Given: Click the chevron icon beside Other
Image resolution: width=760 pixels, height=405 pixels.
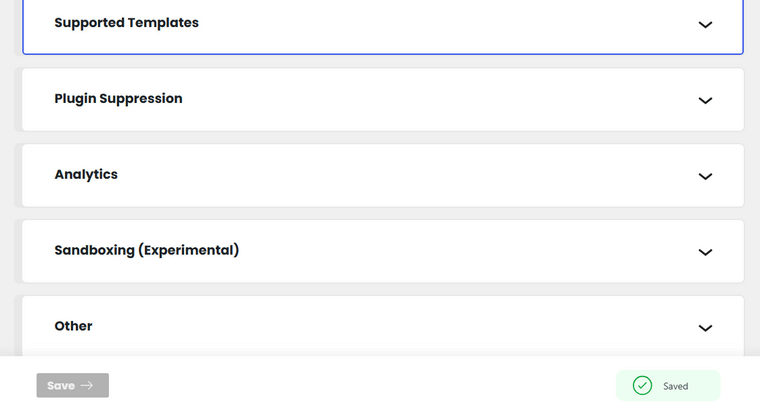Looking at the screenshot, I should 705,328.
